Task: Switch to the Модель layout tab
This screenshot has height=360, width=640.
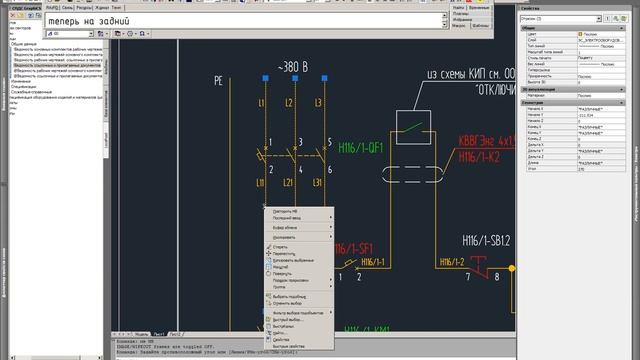Action: pyautogui.click(x=141, y=334)
